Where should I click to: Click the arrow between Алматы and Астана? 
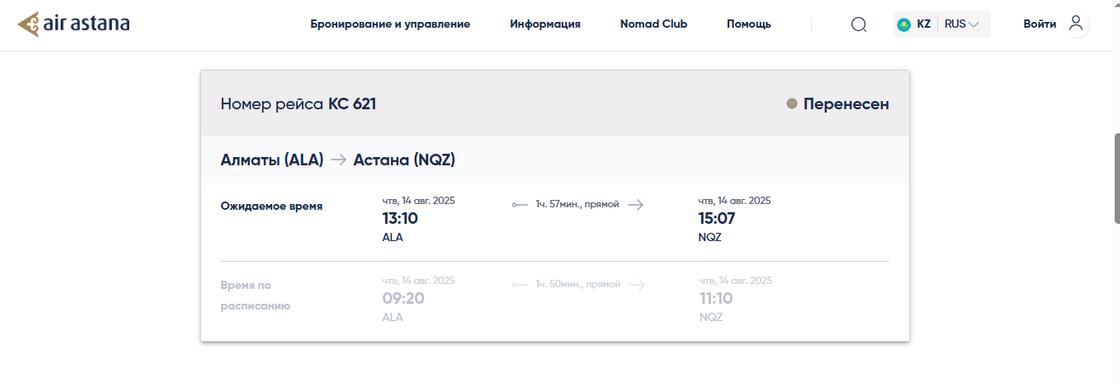tap(339, 160)
